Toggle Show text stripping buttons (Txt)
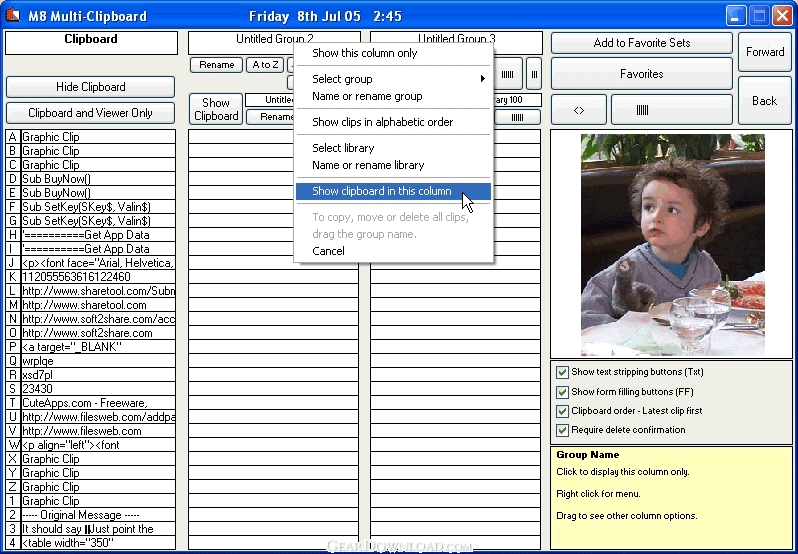The height and width of the screenshot is (554, 798). tap(562, 372)
